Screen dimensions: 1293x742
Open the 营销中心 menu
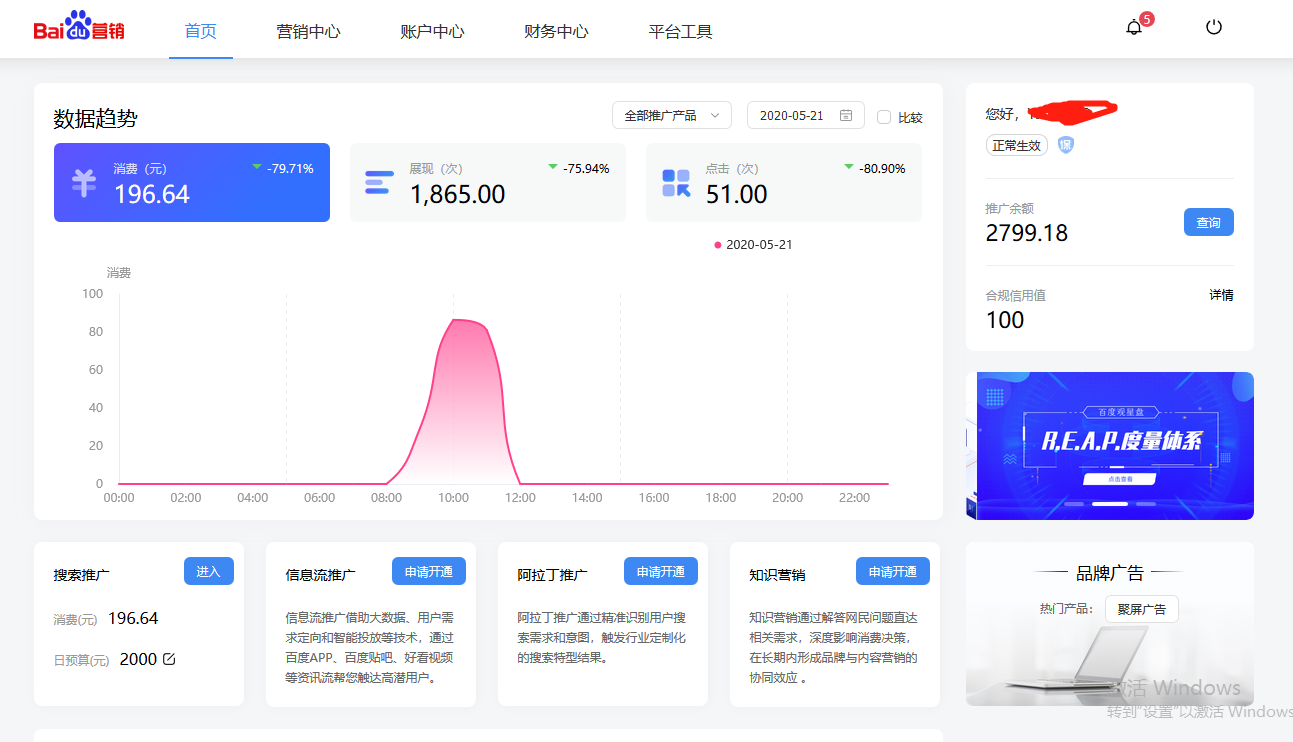(x=308, y=31)
